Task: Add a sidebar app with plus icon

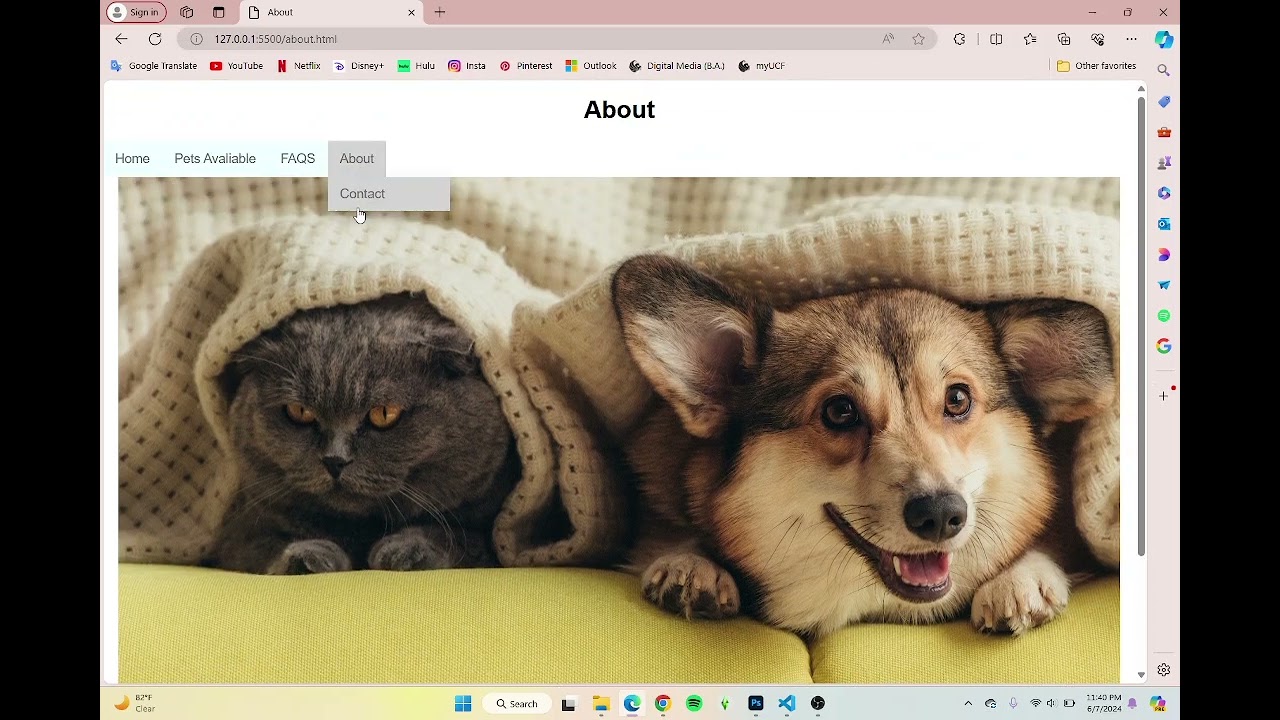Action: 1163,396
